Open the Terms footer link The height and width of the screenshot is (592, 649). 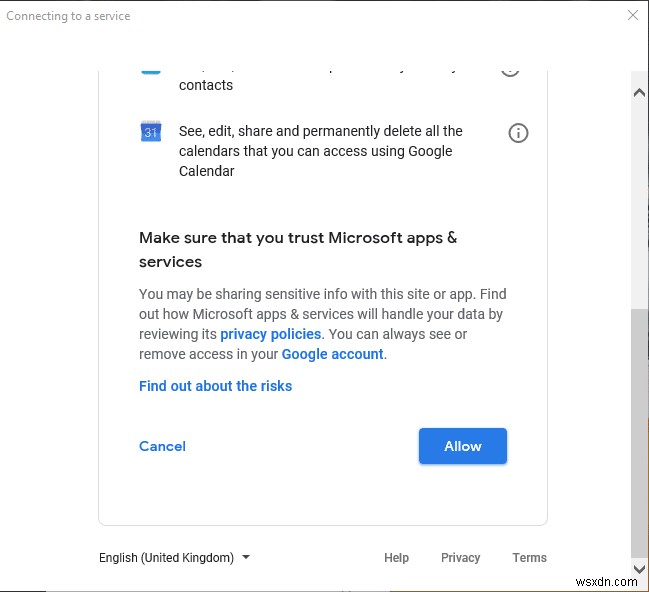529,557
